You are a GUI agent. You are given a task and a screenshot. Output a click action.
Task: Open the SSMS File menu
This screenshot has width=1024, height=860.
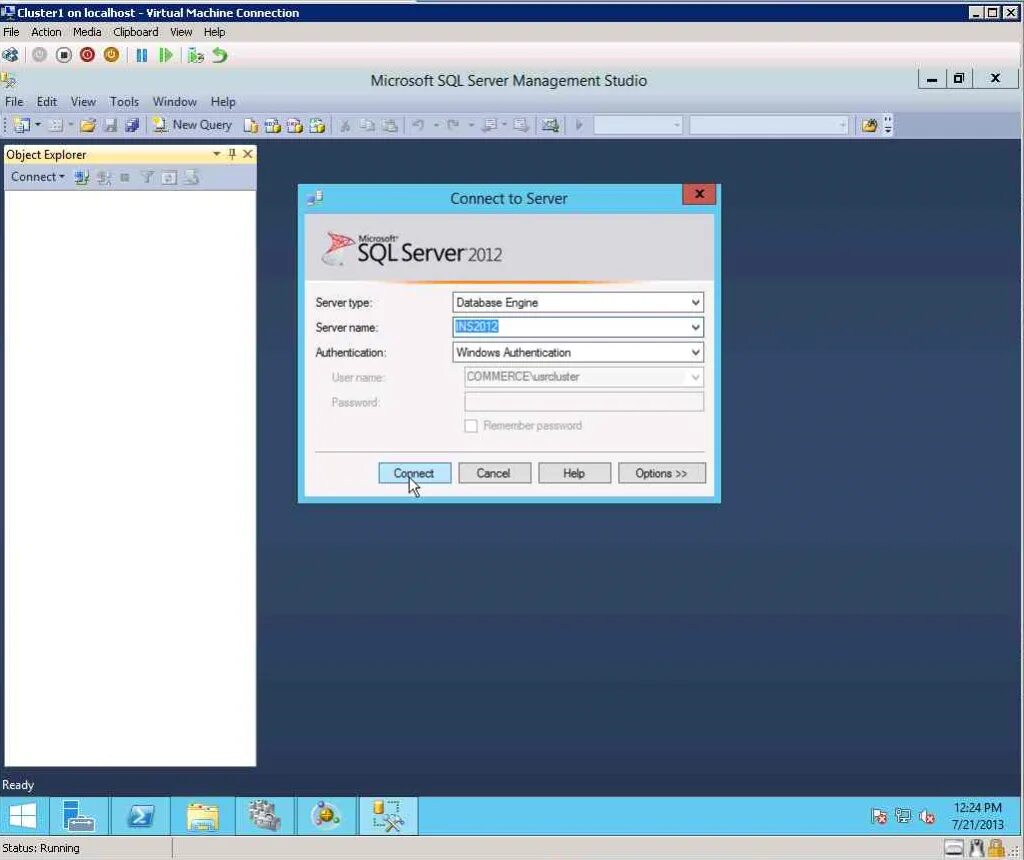14,102
